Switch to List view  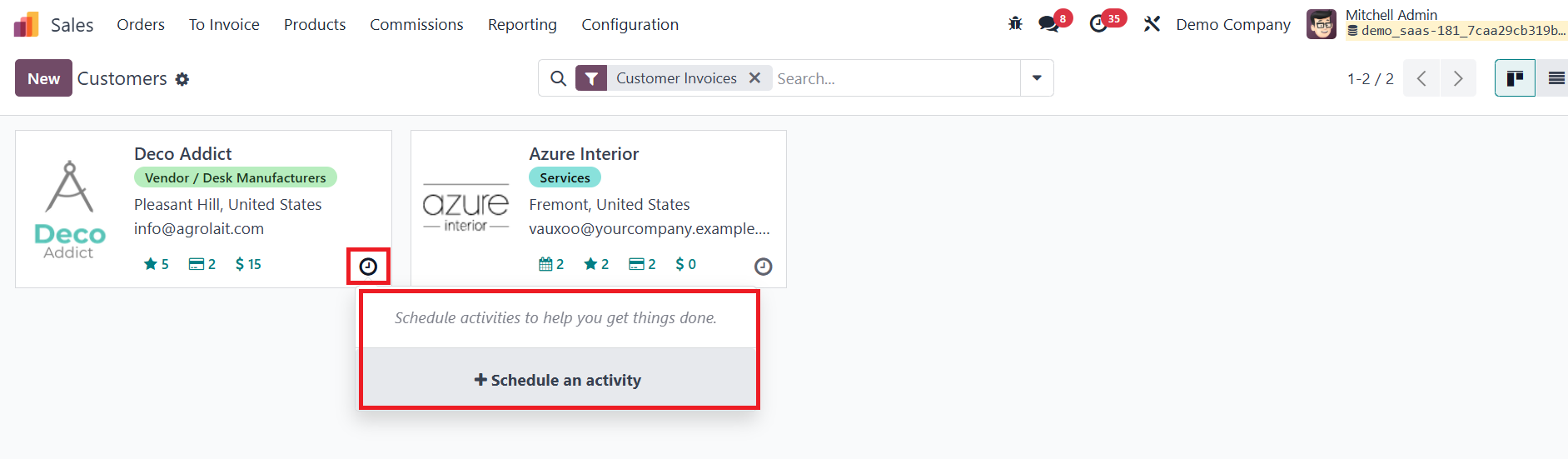pyautogui.click(x=1556, y=78)
